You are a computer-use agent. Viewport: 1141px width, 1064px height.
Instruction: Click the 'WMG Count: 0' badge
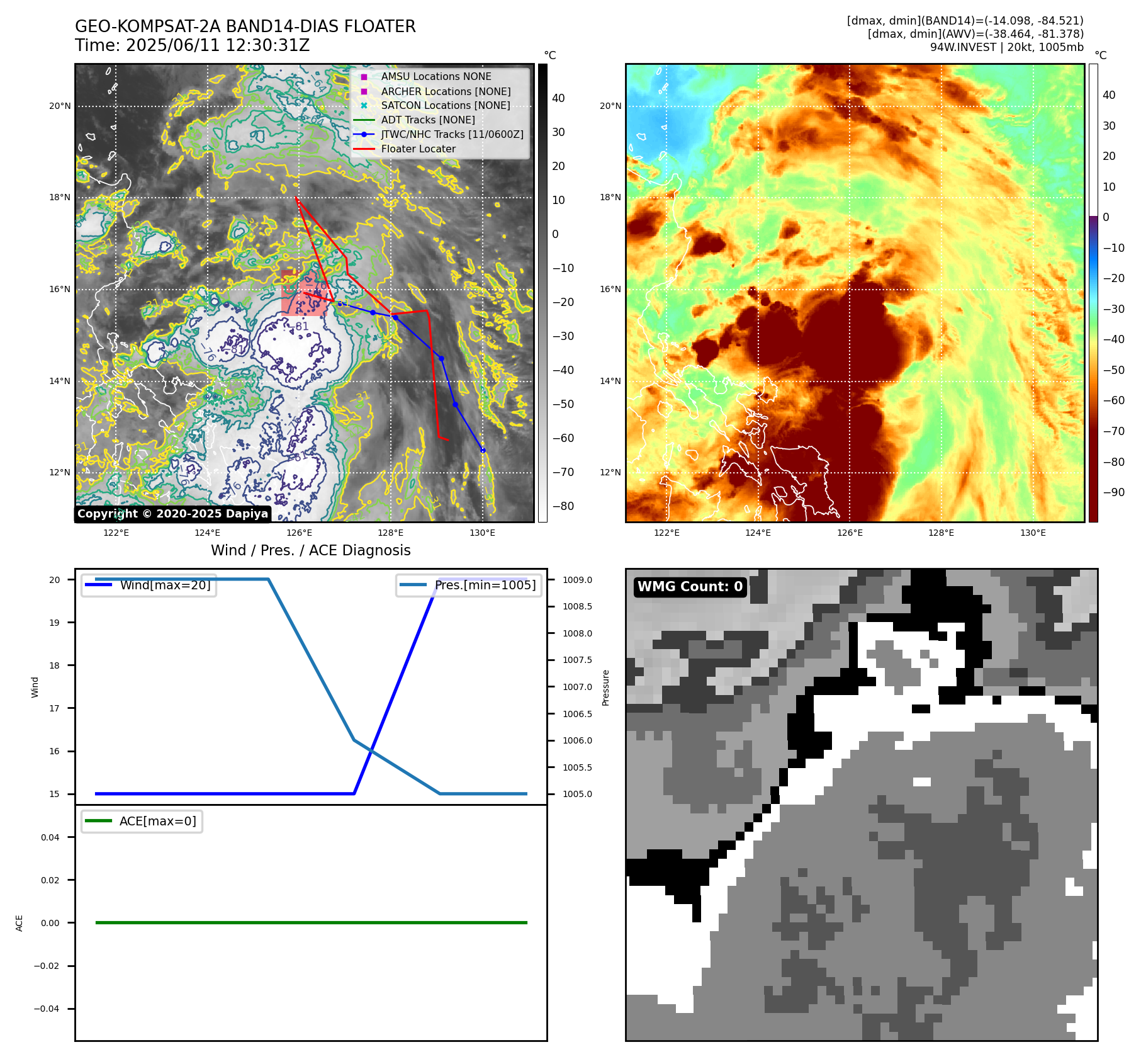(x=690, y=587)
